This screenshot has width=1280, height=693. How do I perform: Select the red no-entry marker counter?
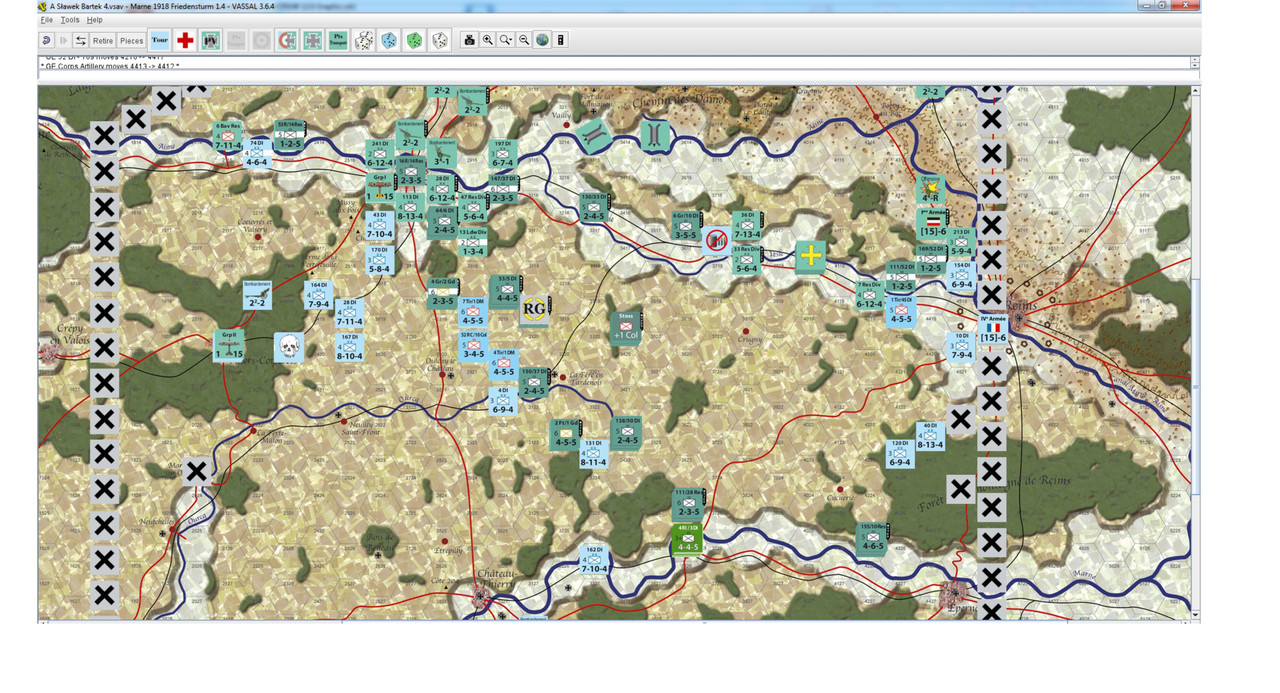click(x=716, y=240)
